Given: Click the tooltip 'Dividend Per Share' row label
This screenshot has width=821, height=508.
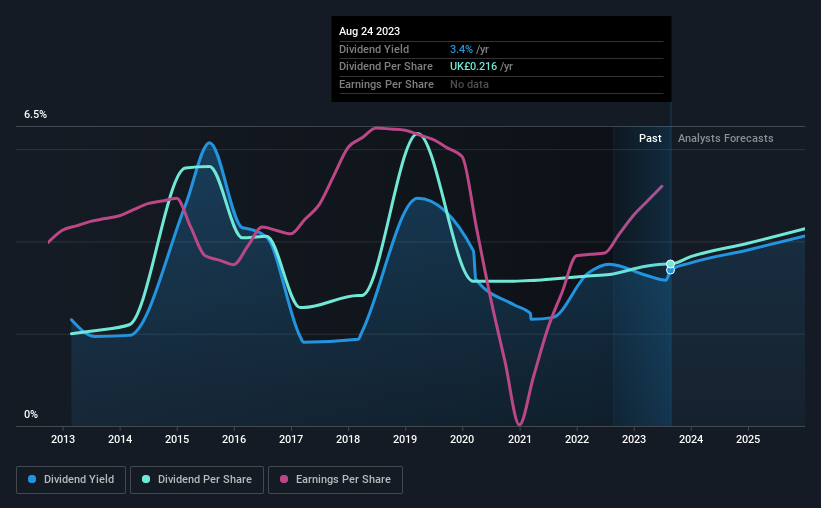Looking at the screenshot, I should 386,67.
